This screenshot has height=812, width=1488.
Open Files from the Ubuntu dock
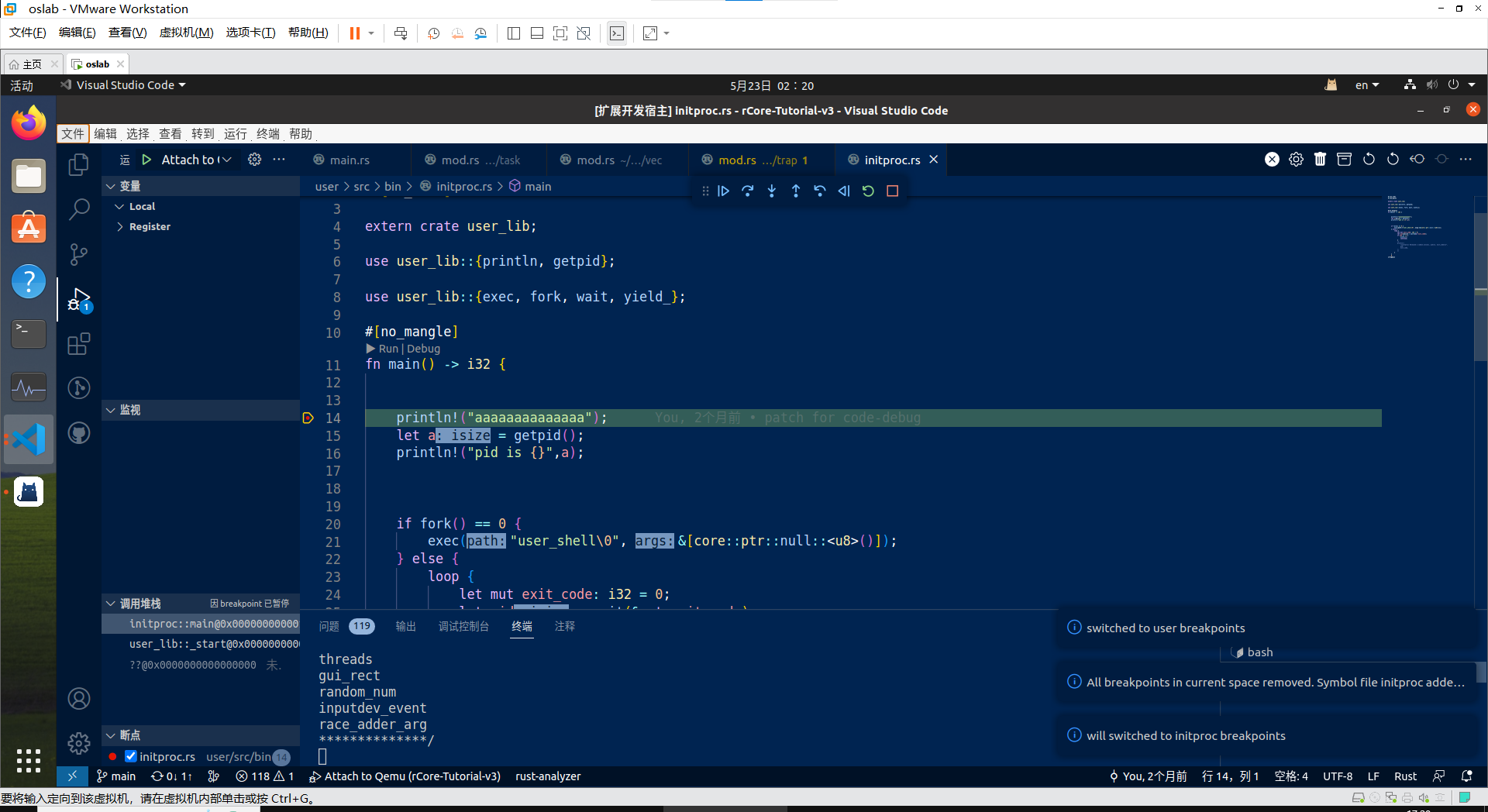(x=29, y=177)
